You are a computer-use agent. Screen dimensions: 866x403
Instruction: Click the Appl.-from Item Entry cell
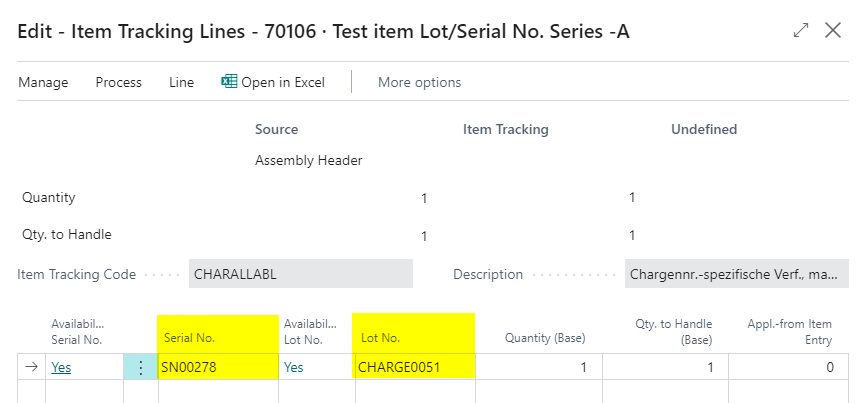coord(790,367)
